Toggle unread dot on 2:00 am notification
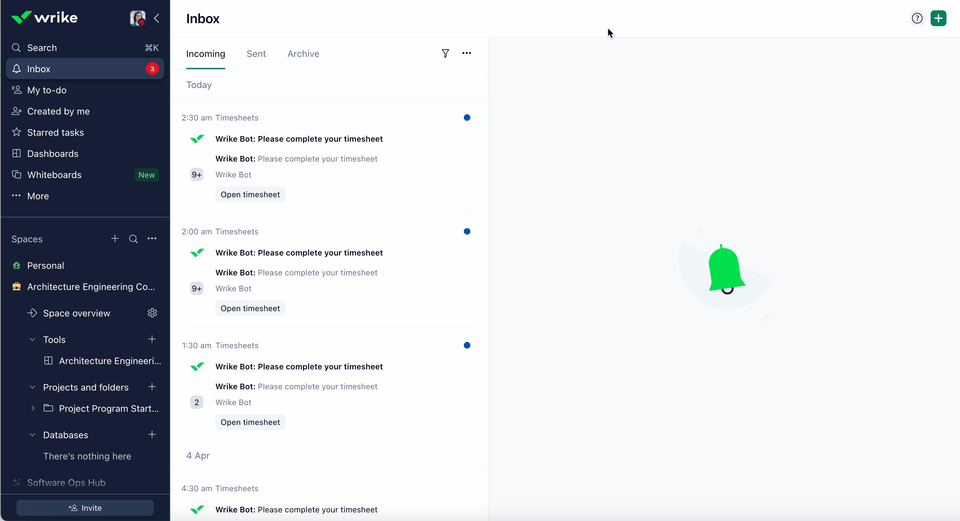This screenshot has width=960, height=521. tap(467, 231)
